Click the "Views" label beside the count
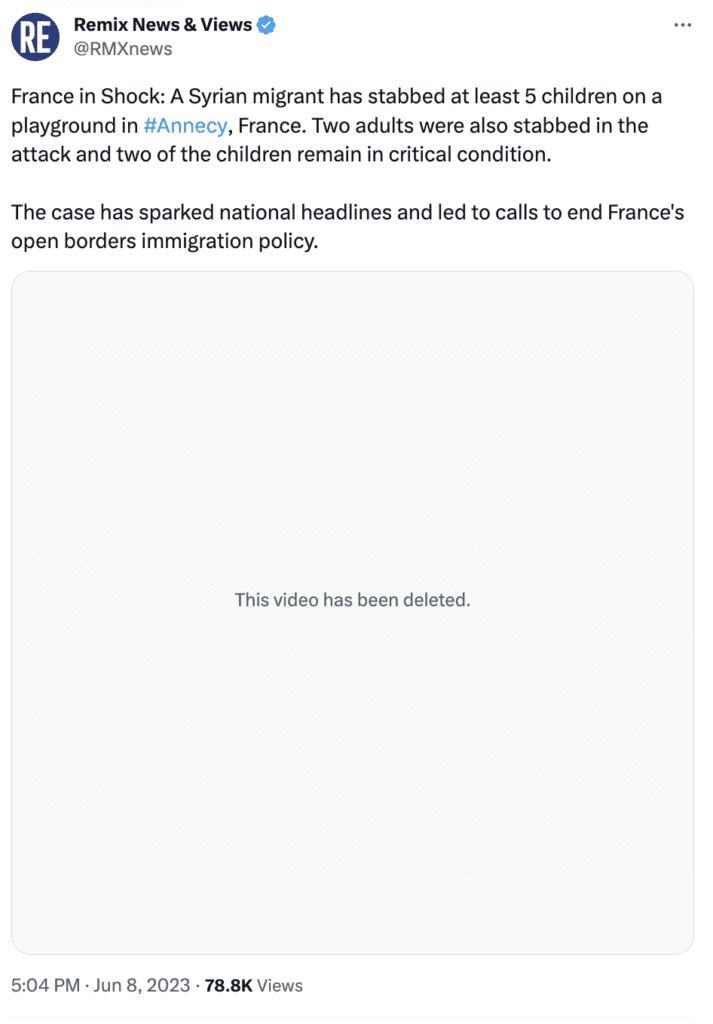 [280, 986]
